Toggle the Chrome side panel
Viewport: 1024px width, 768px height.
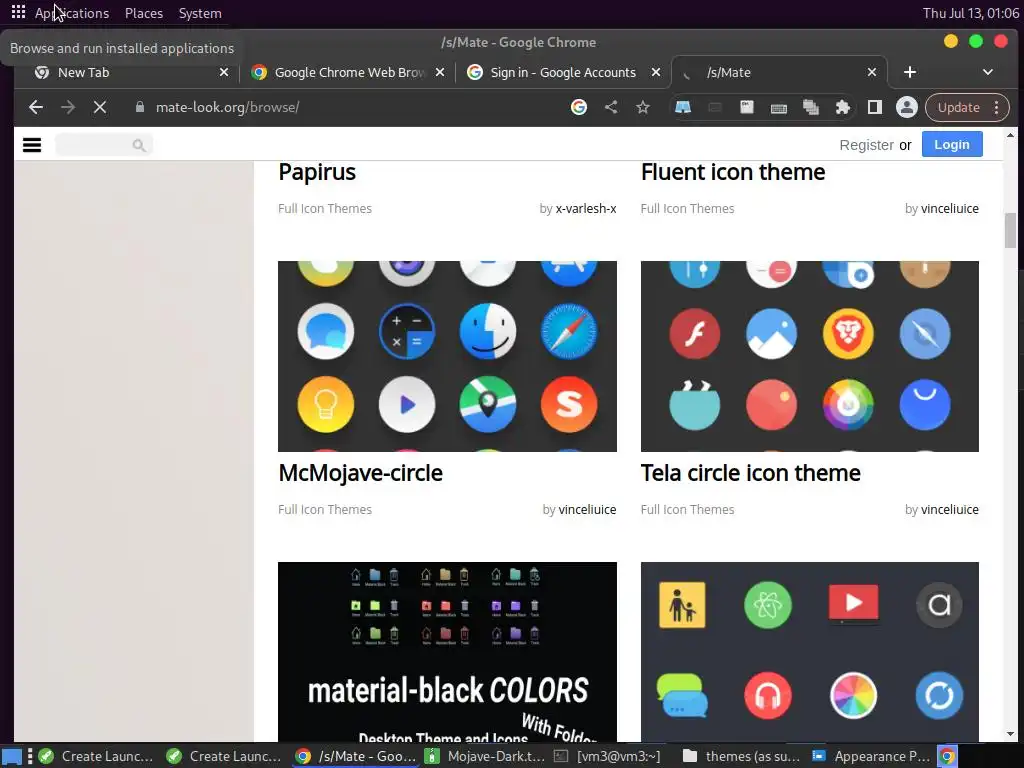(x=874, y=107)
